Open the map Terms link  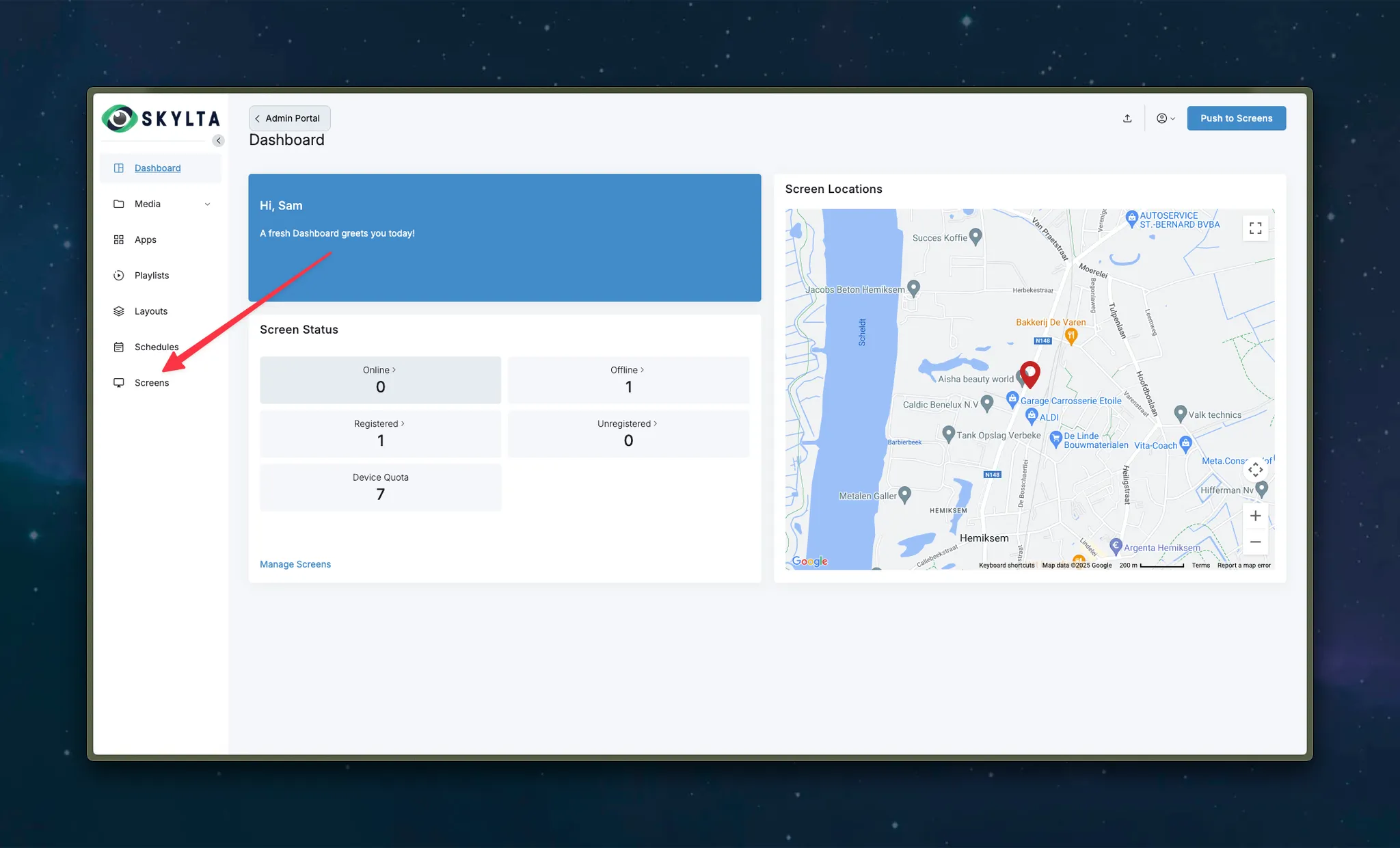pyautogui.click(x=1201, y=566)
